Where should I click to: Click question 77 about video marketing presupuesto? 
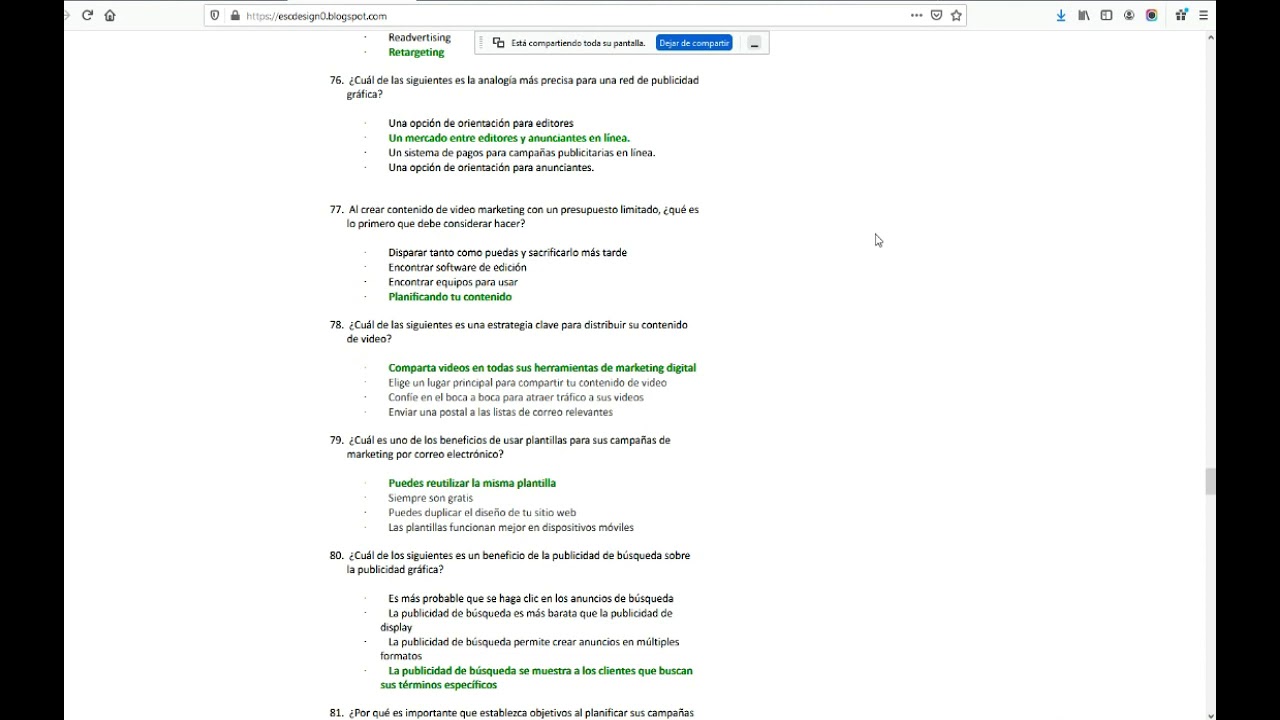pos(514,217)
